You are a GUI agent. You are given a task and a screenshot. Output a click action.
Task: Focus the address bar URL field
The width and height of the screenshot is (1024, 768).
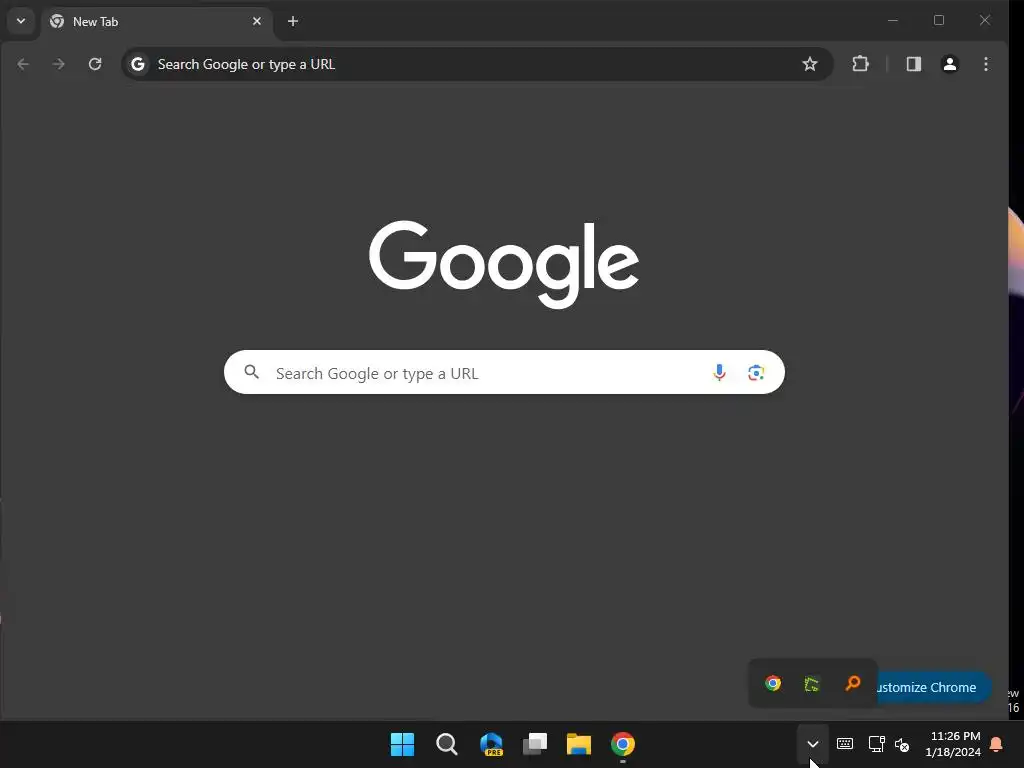pos(477,64)
